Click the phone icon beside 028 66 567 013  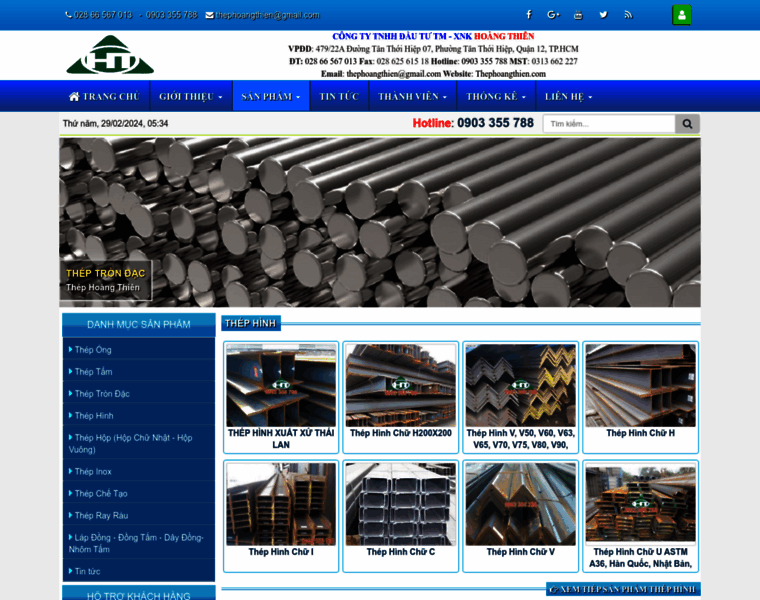(68, 15)
